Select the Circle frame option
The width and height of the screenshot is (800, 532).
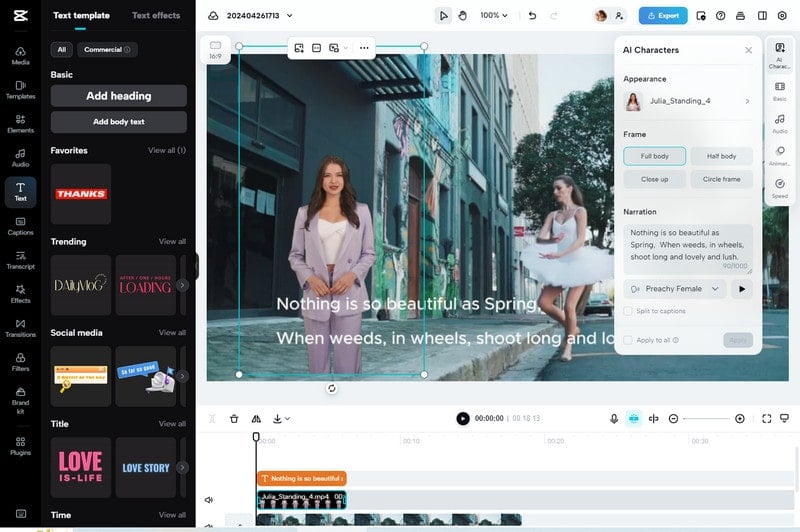pos(721,180)
